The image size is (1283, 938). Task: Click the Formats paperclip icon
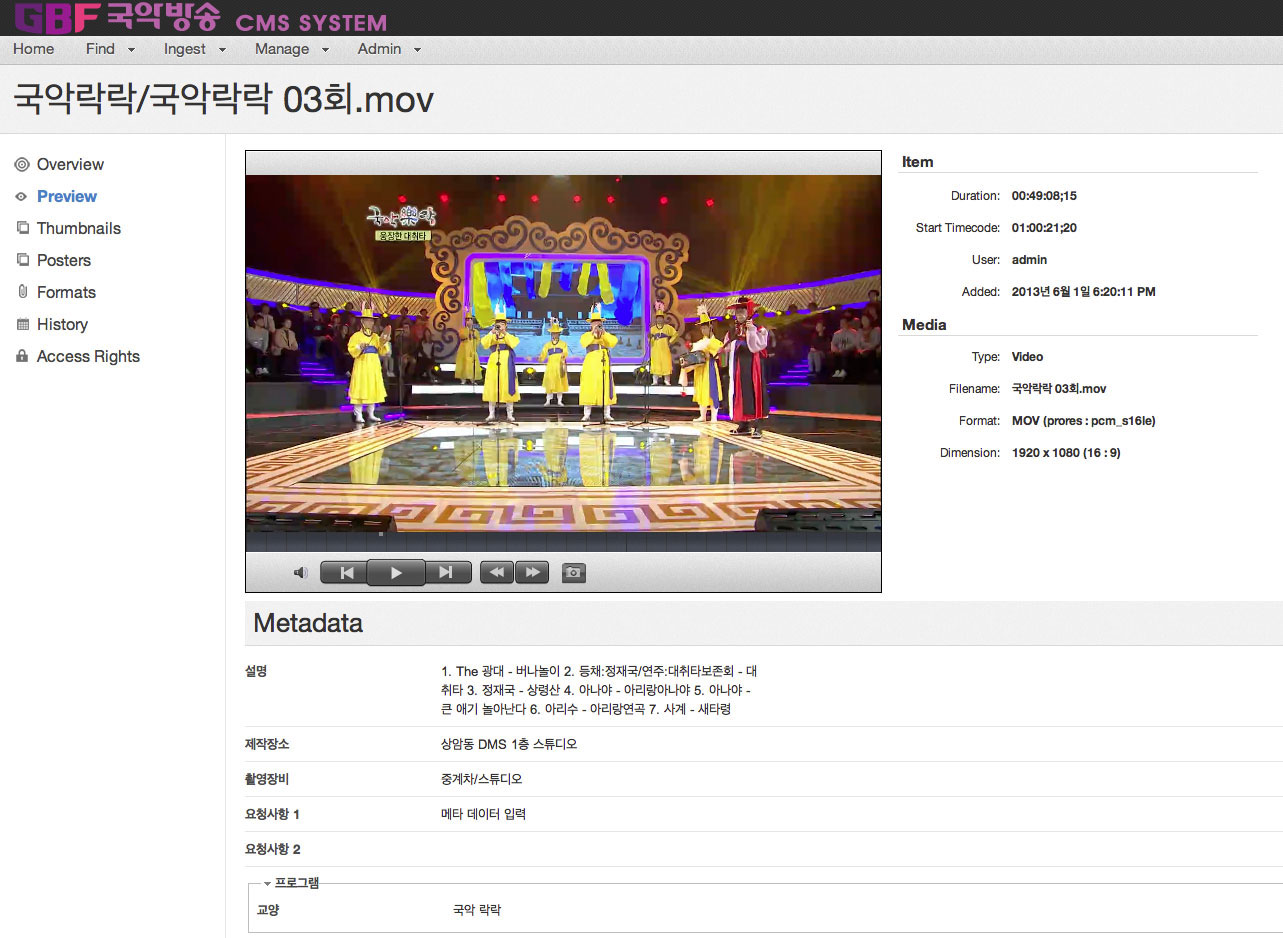22,292
